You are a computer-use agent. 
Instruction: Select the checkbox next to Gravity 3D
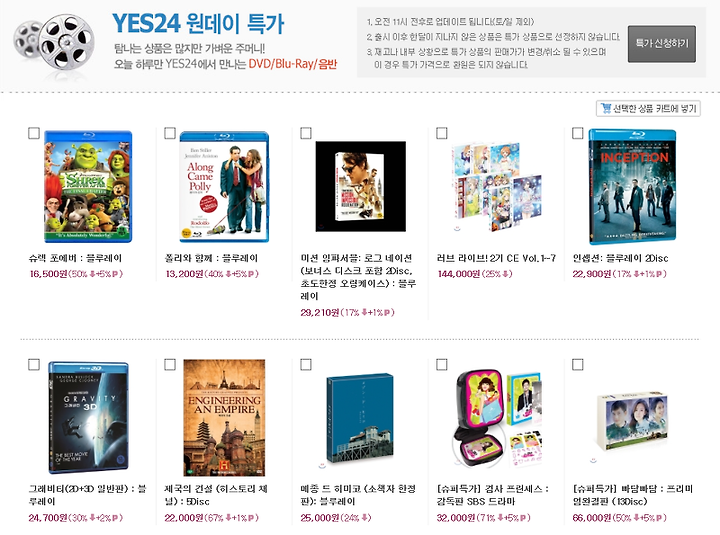pos(34,365)
